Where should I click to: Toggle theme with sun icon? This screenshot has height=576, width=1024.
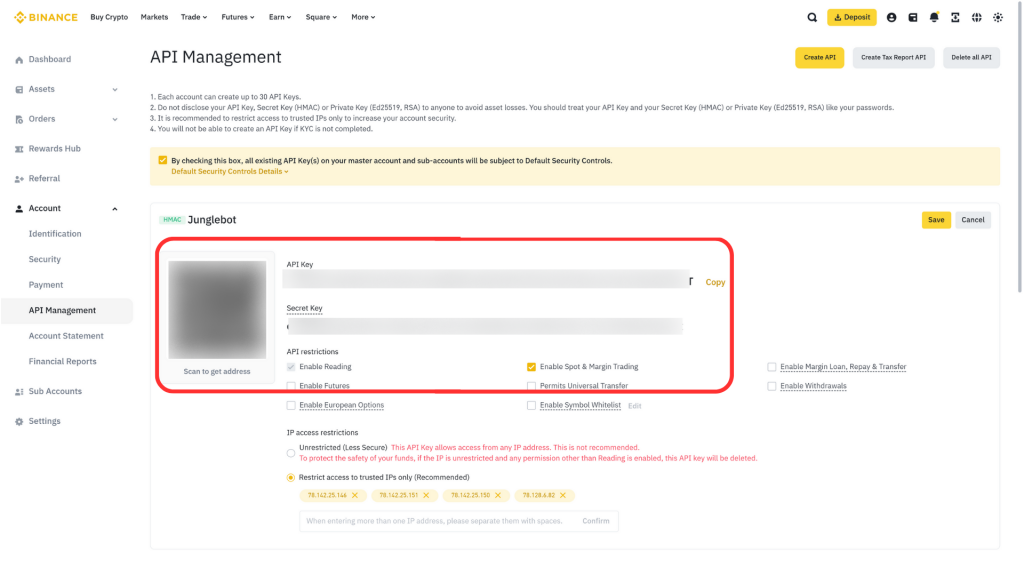[x=998, y=18]
